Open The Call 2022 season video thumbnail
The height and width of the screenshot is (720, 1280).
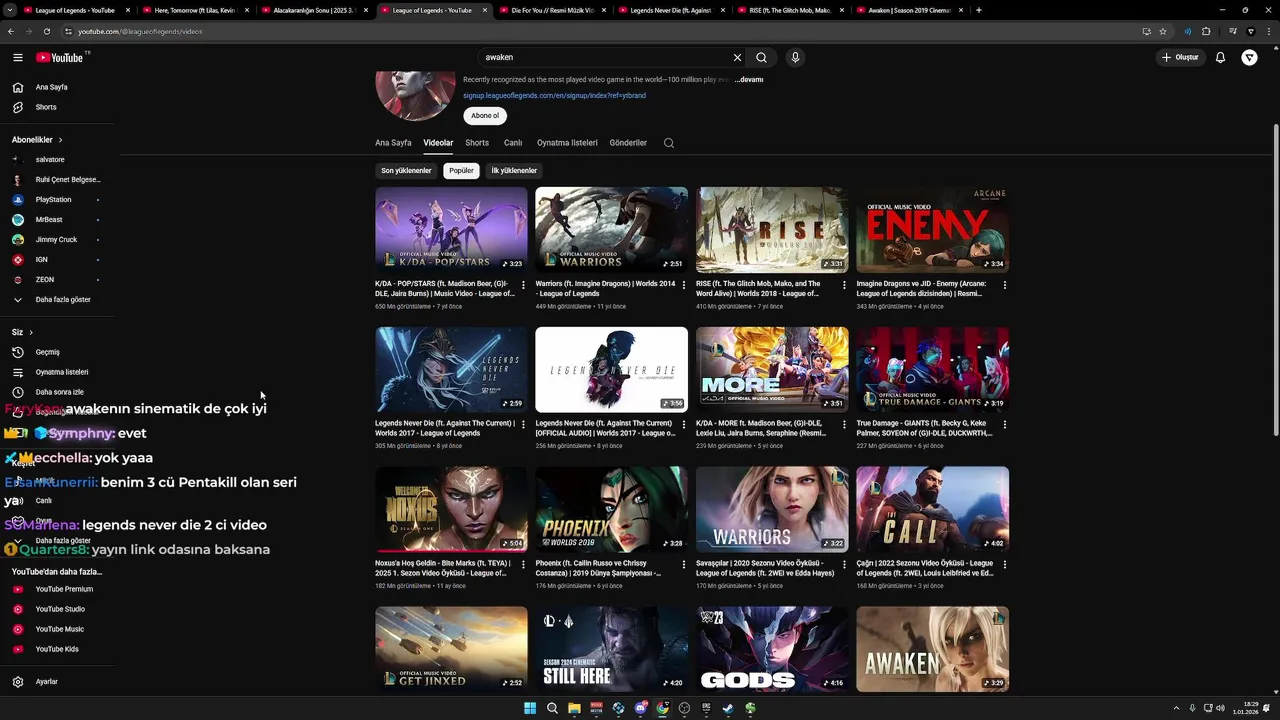(x=932, y=509)
